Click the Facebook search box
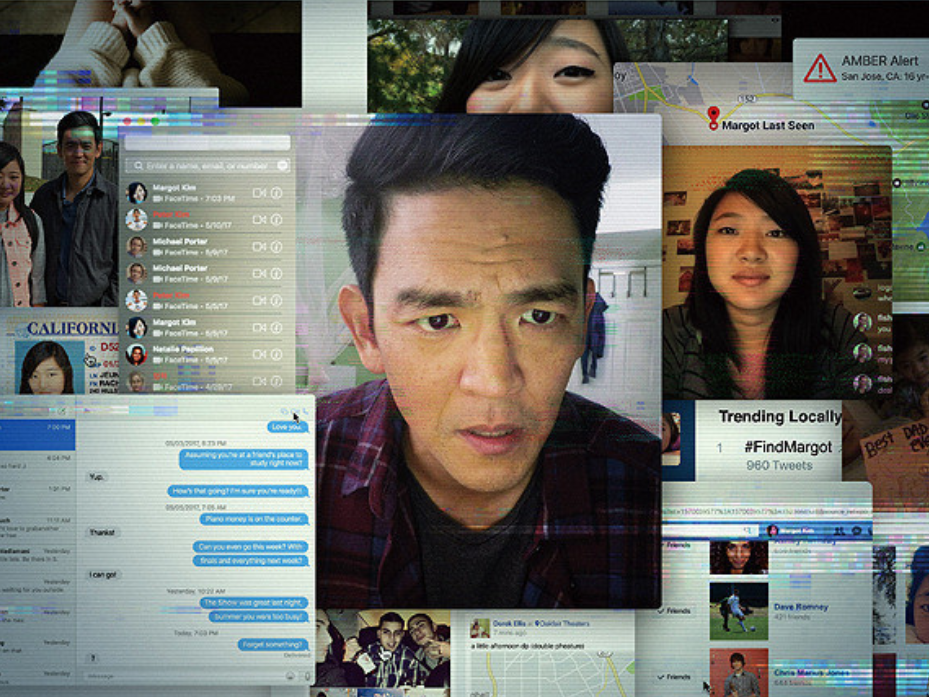 (x=710, y=530)
